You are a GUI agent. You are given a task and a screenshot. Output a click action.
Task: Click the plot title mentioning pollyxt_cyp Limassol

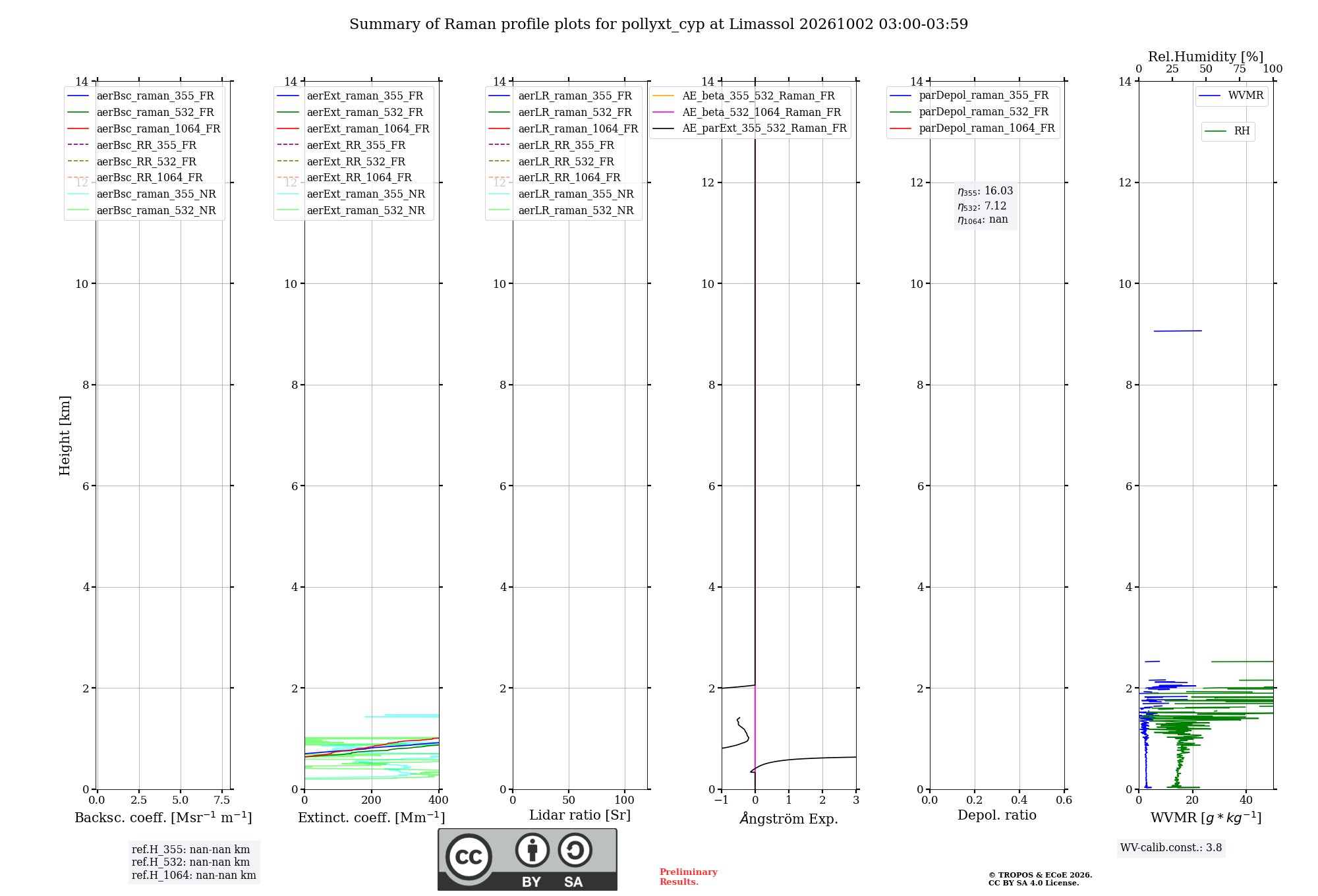658,24
